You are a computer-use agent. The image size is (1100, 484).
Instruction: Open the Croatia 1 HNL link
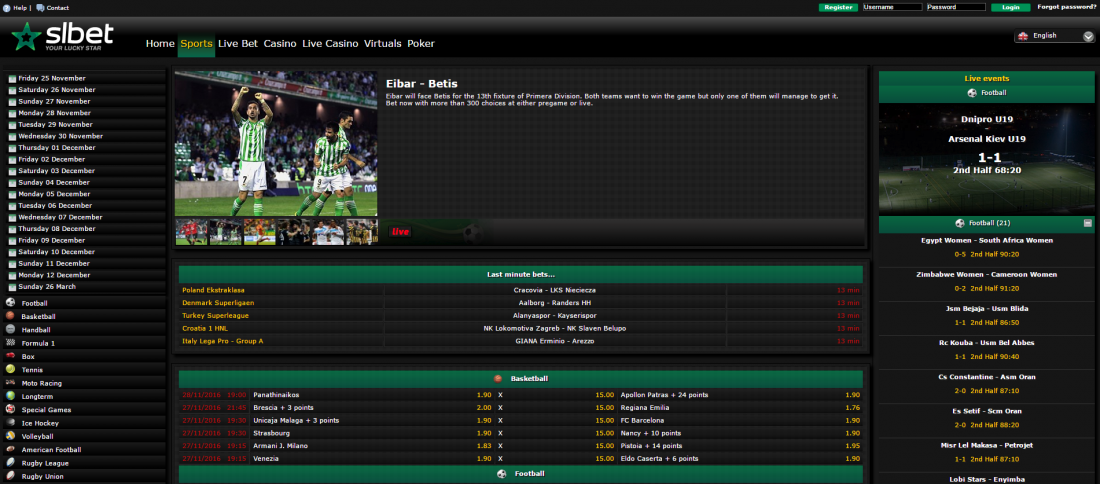205,328
